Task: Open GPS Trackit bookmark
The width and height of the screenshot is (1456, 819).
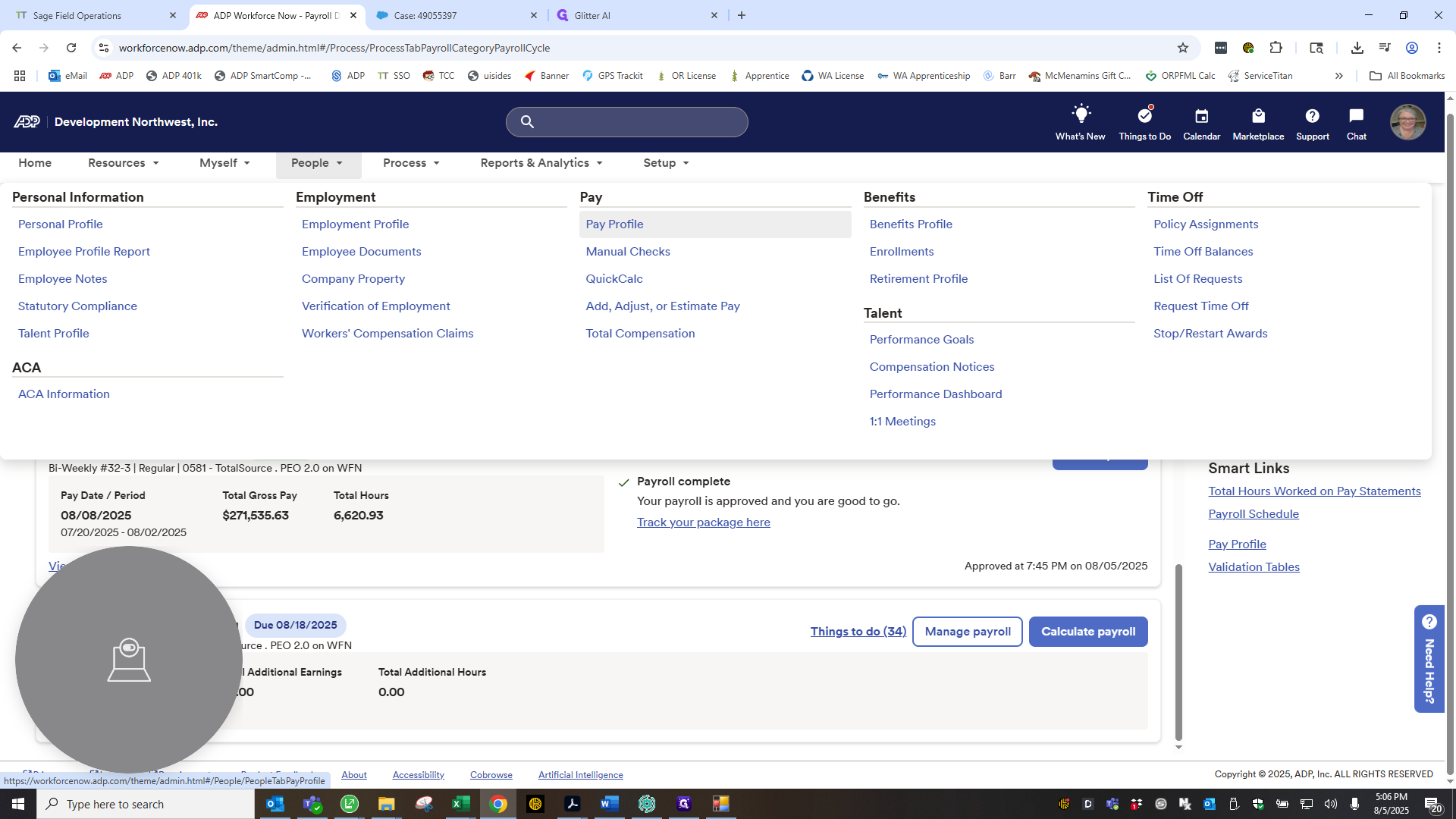Action: (x=612, y=76)
